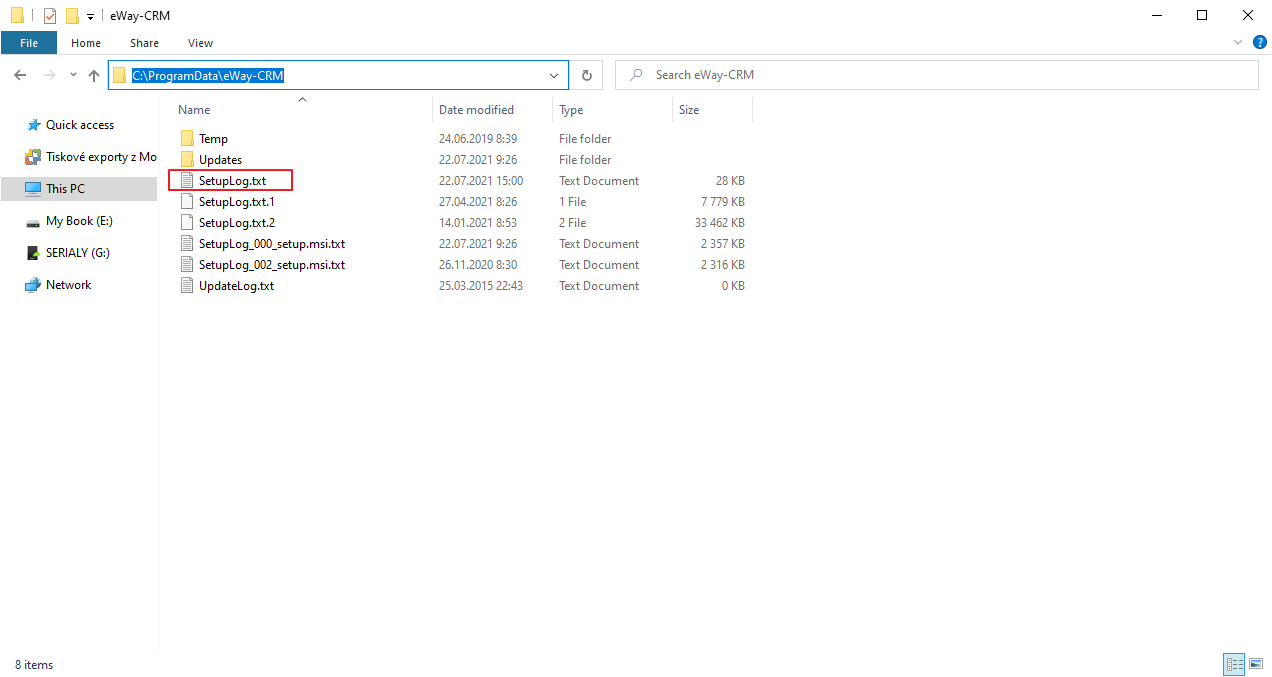Screen dimensions: 1272x677
Task: Refresh the eWay-CRM folder view
Action: pos(587,75)
